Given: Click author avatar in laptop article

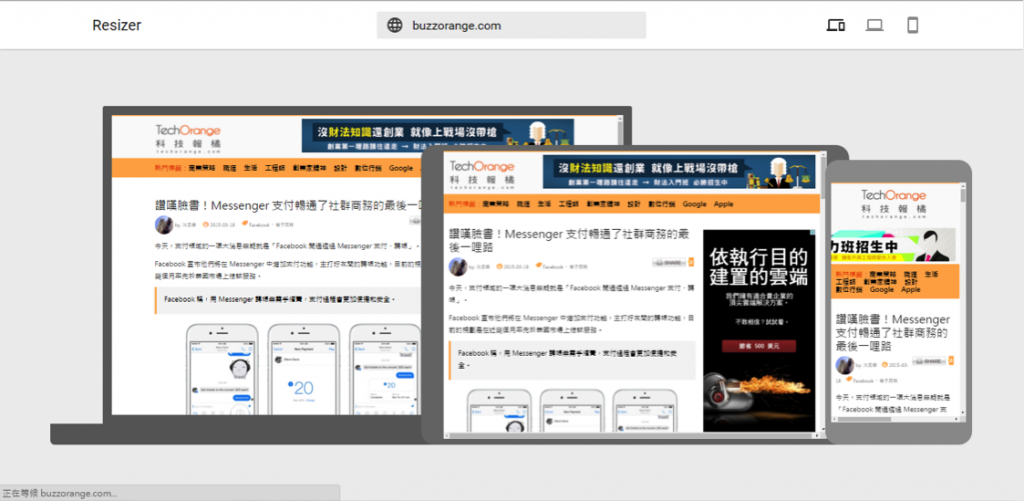Looking at the screenshot, I should click(x=164, y=225).
